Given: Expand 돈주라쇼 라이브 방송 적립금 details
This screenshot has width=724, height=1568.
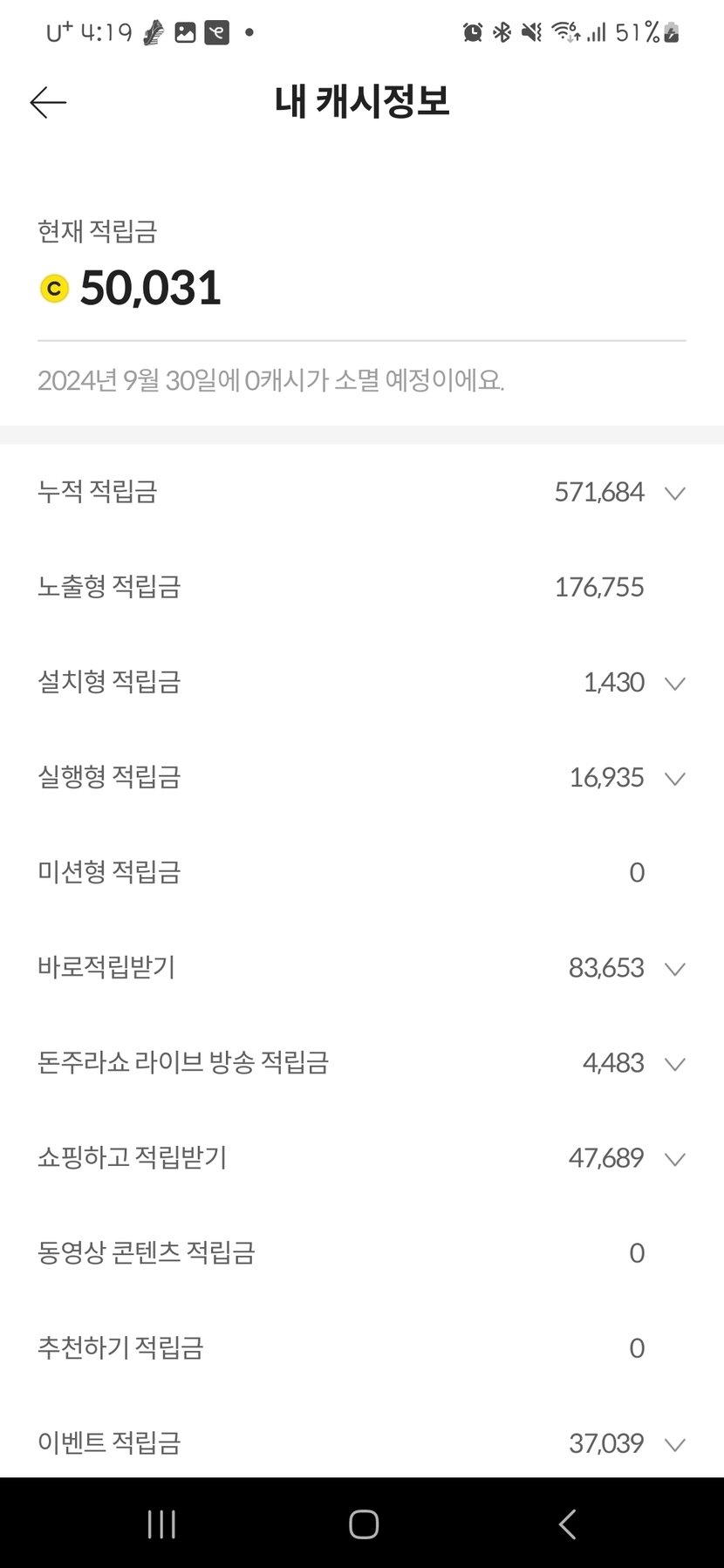Looking at the screenshot, I should [x=674, y=1063].
